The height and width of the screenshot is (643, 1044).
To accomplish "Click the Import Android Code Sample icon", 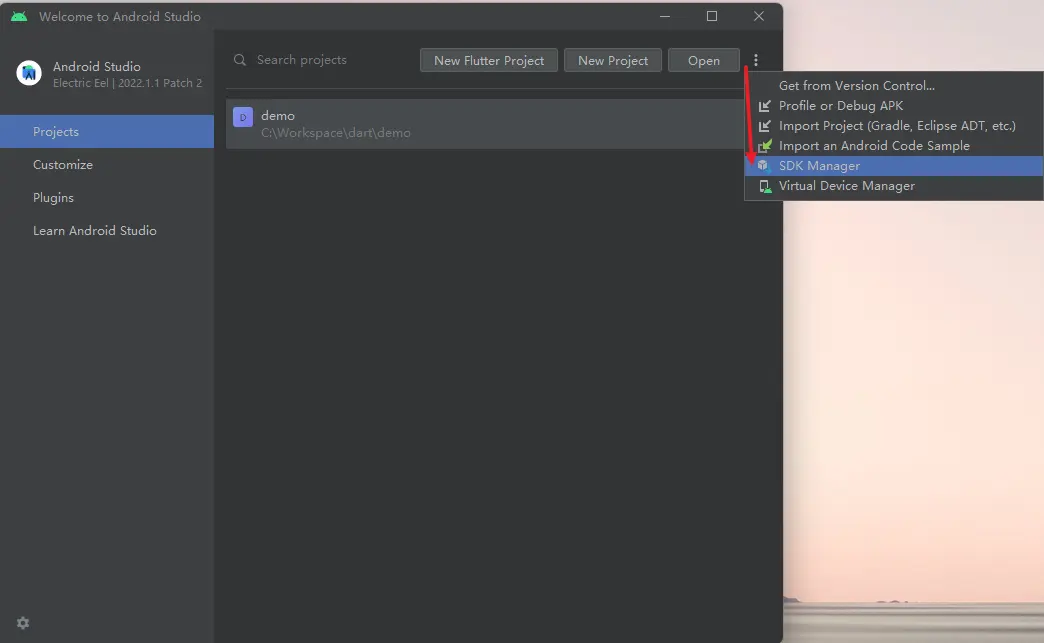I will pyautogui.click(x=765, y=146).
